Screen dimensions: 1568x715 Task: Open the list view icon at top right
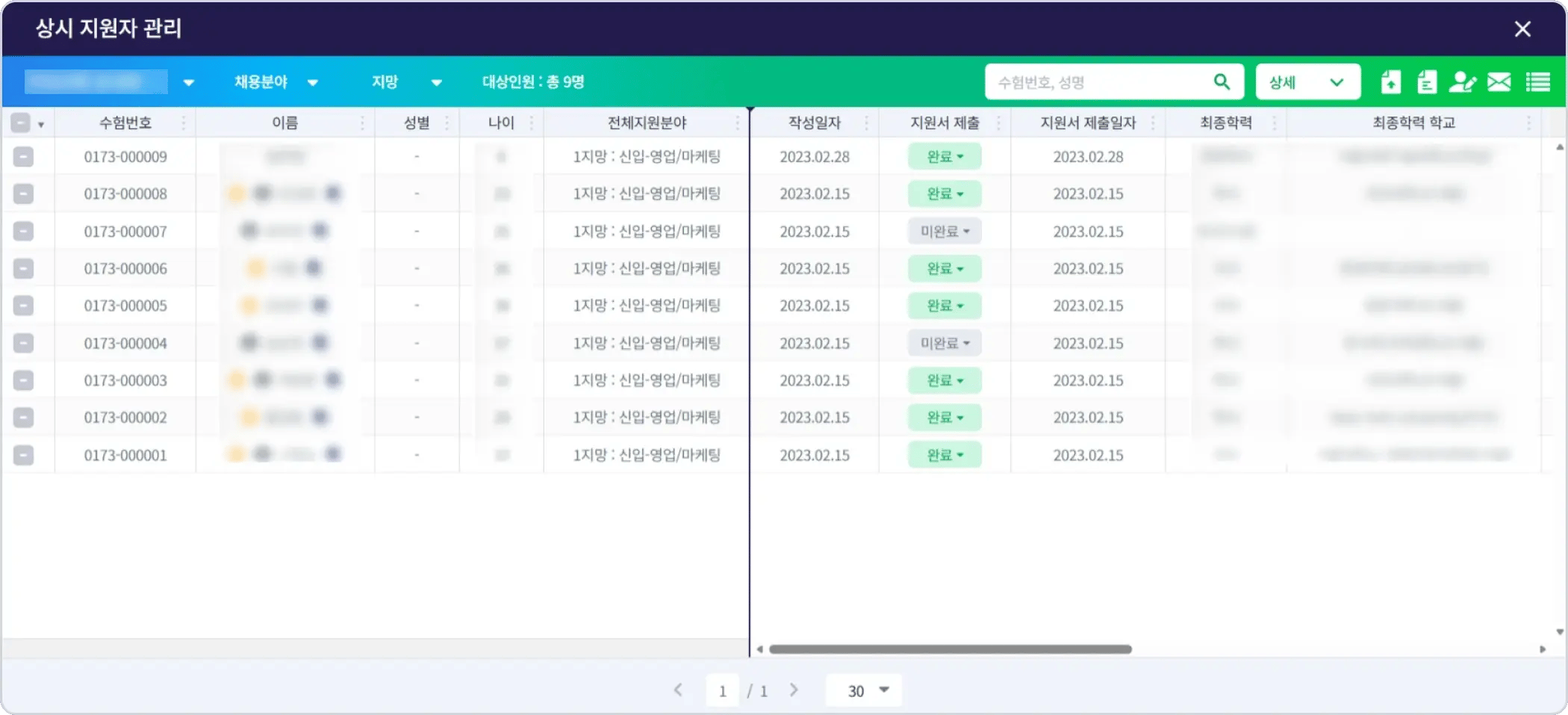pyautogui.click(x=1537, y=81)
